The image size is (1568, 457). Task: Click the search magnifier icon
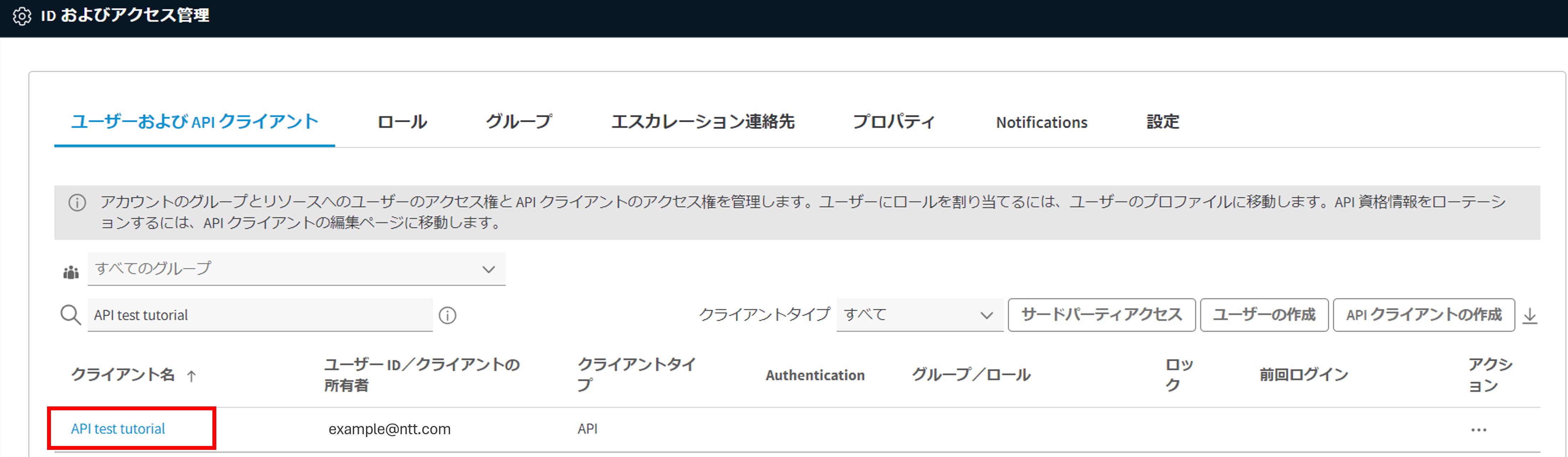pyautogui.click(x=71, y=315)
